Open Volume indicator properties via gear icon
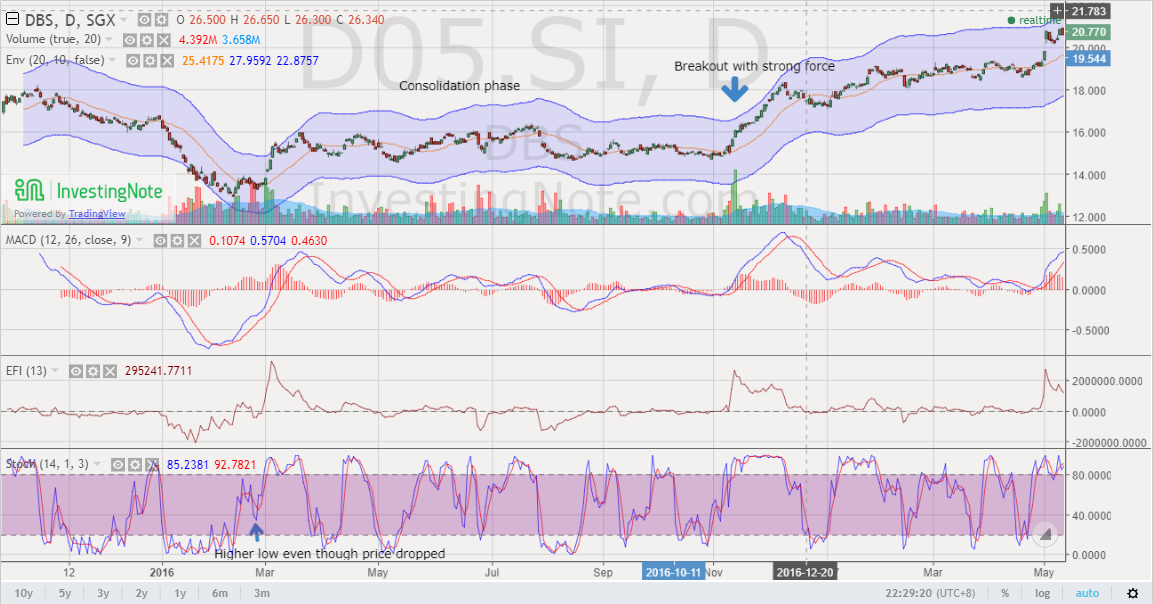The height and width of the screenshot is (604, 1153). [x=147, y=38]
